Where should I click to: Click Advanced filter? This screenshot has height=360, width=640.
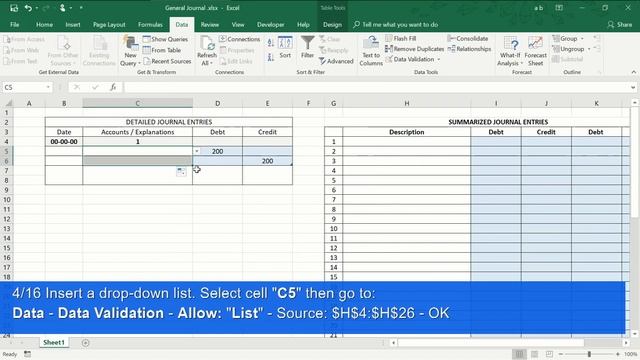pos(336,61)
